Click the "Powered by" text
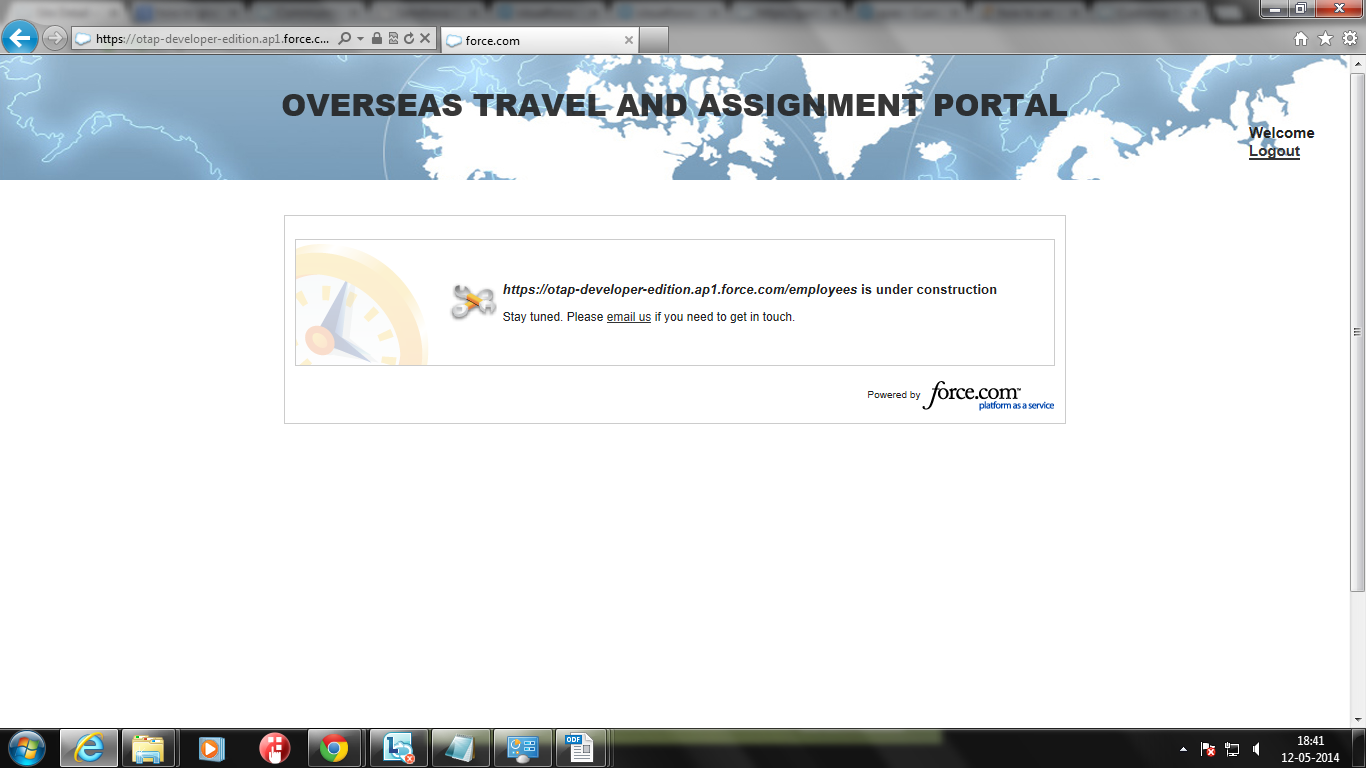The image size is (1366, 768). tap(894, 395)
